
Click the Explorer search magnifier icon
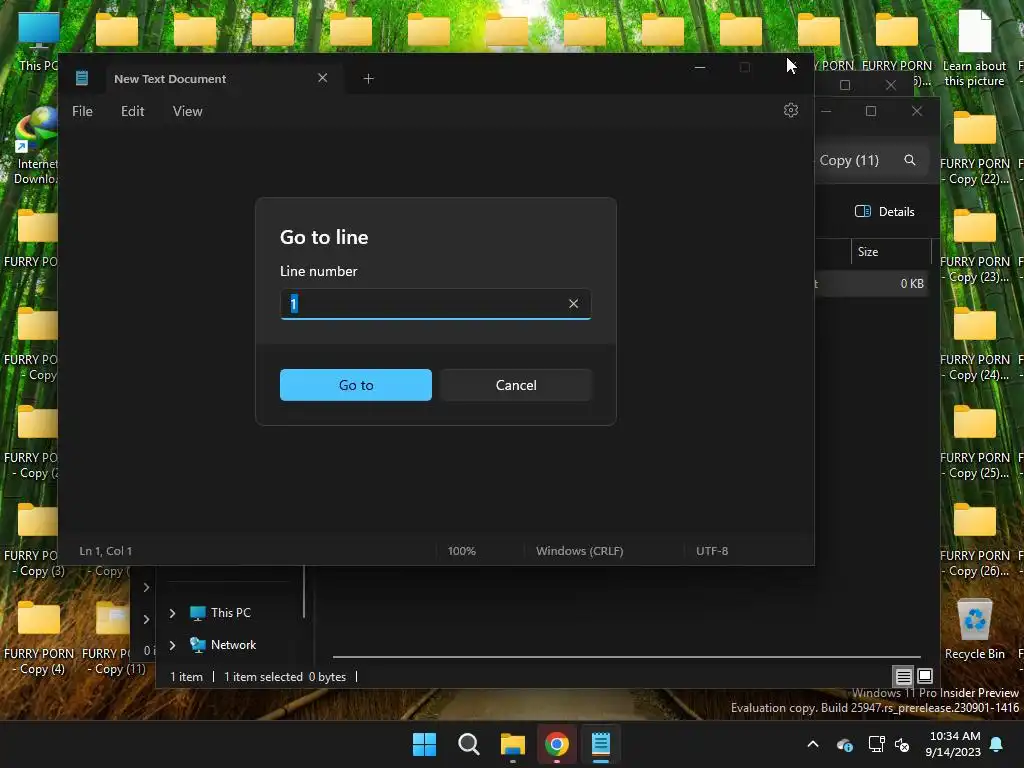click(910, 160)
